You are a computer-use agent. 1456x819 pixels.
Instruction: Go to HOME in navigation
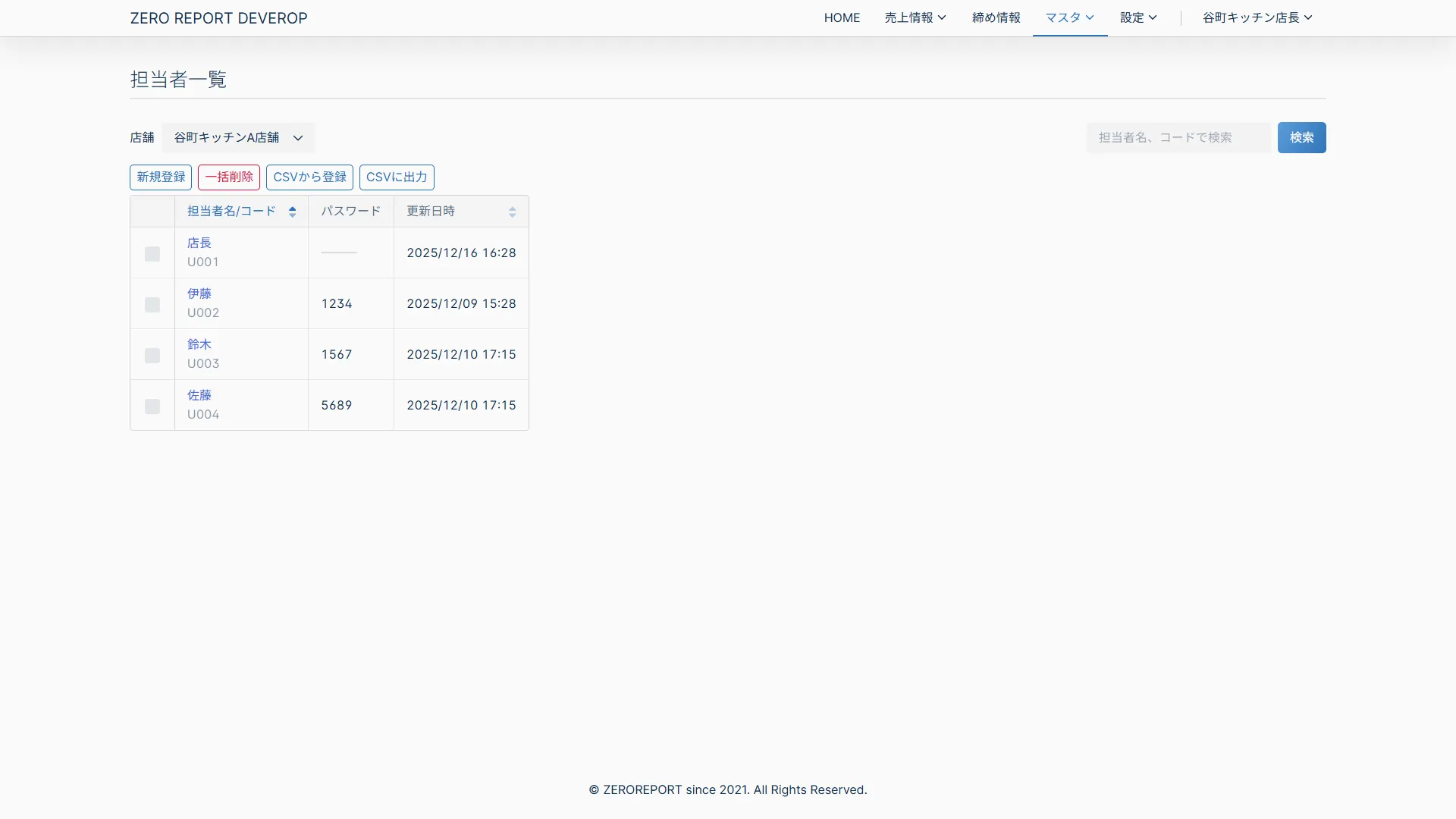842,17
